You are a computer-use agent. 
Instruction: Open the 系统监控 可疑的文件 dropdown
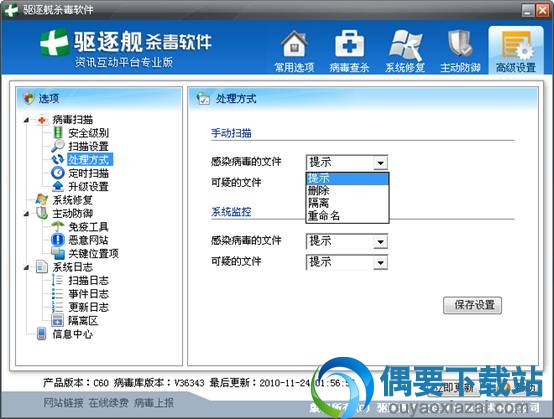click(347, 262)
